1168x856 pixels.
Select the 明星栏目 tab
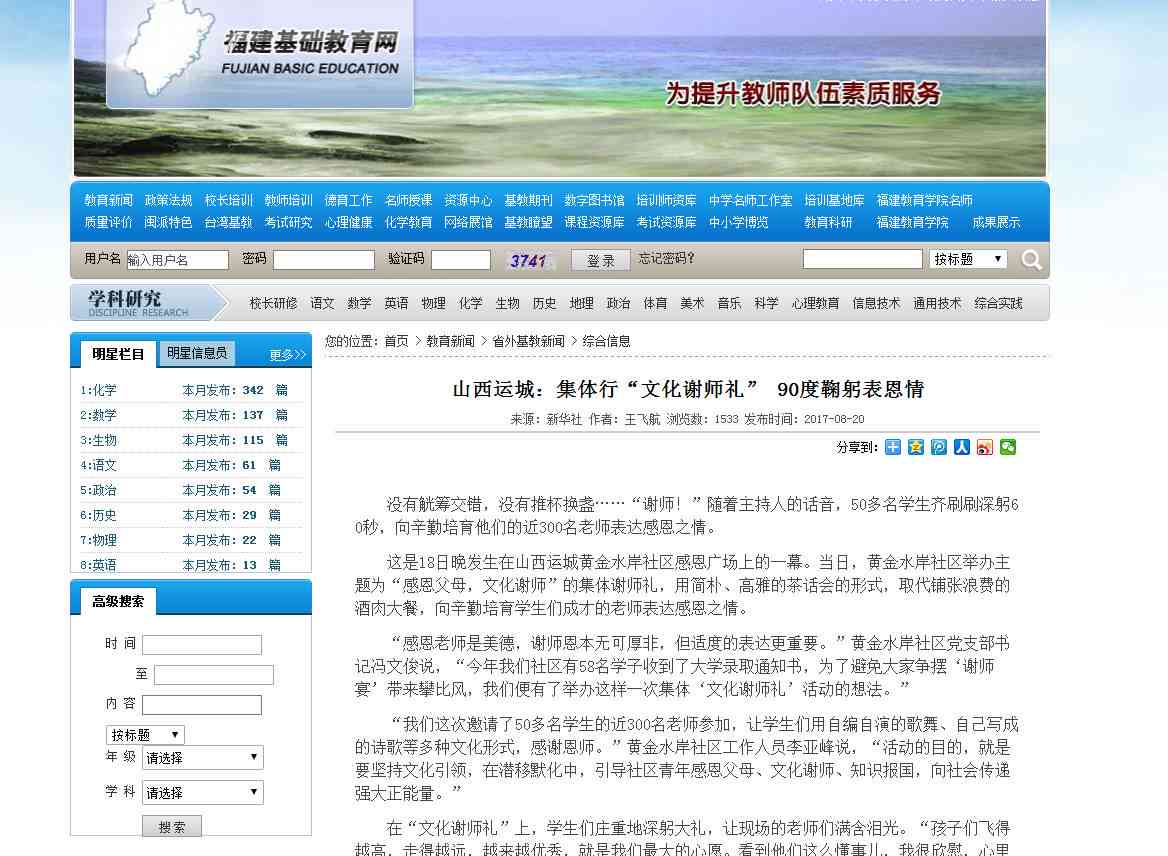click(118, 354)
